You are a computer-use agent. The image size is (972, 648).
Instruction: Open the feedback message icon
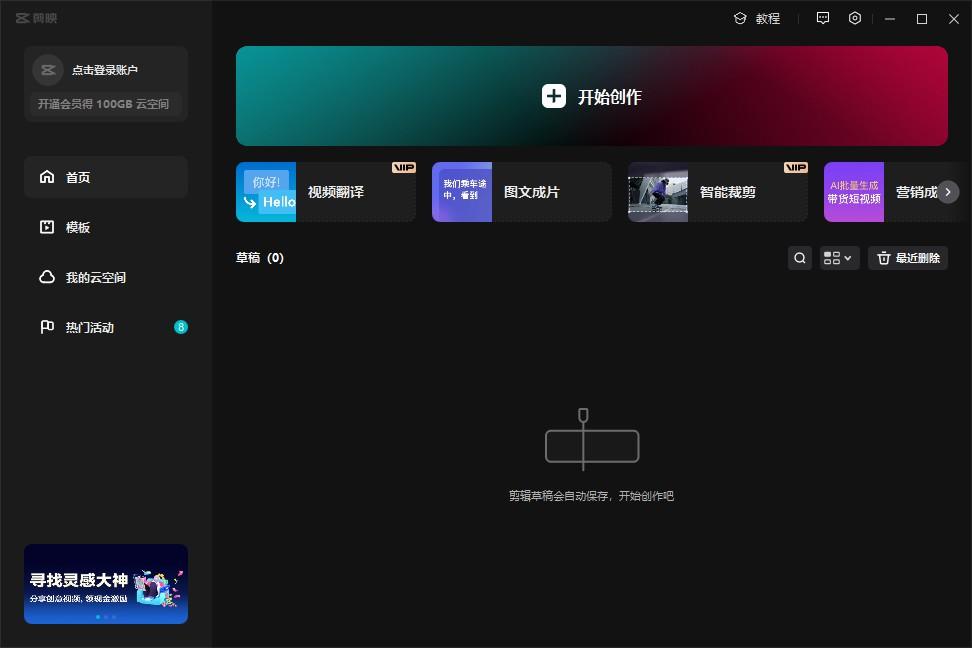823,18
